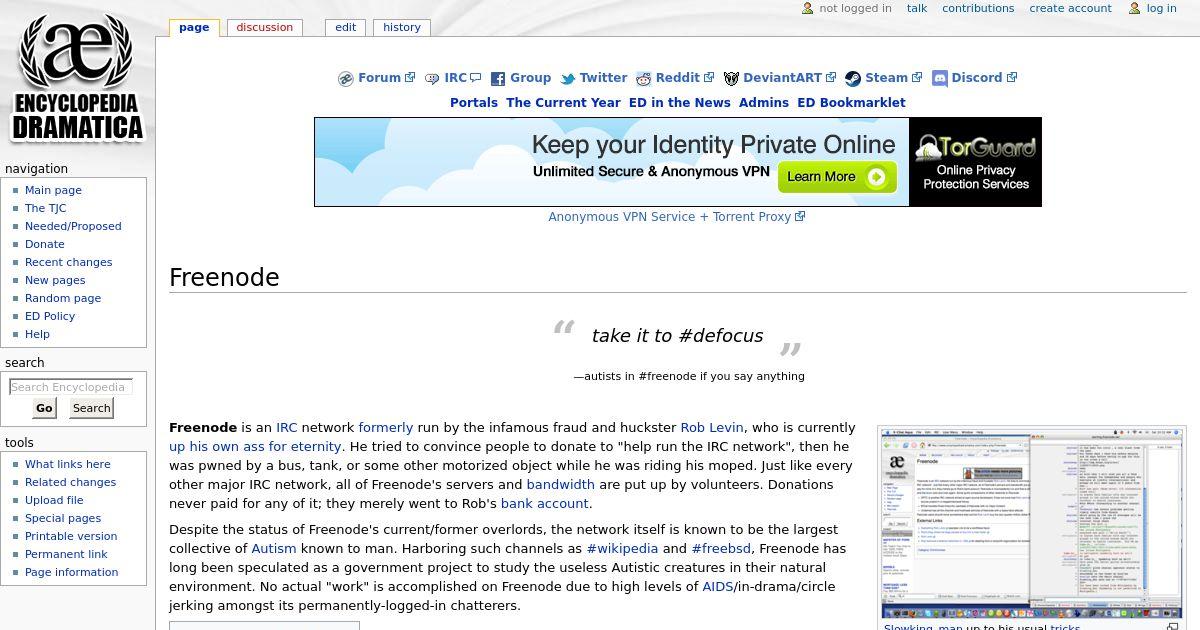1200x630 pixels.
Task: Click the #wikipedia channel link
Action: coord(622,549)
